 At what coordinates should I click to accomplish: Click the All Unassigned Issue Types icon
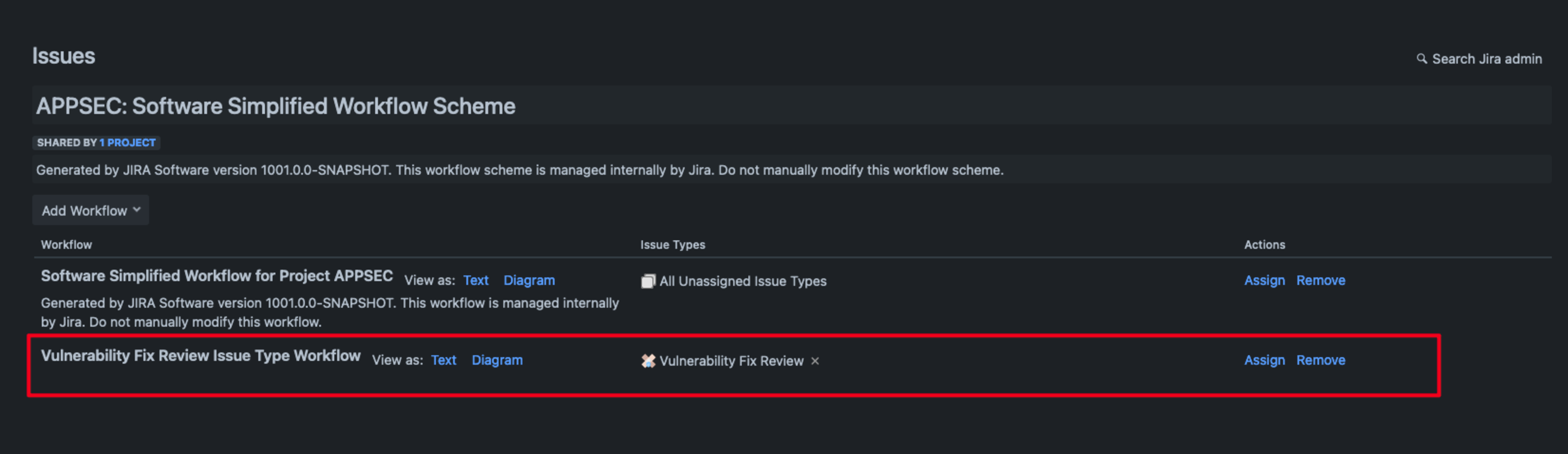pyautogui.click(x=648, y=281)
